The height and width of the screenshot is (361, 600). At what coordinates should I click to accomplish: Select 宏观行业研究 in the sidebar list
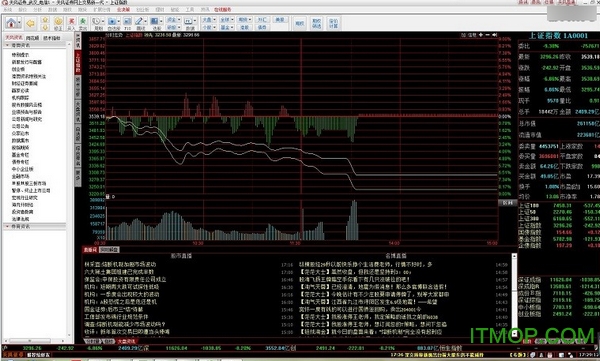(x=24, y=198)
